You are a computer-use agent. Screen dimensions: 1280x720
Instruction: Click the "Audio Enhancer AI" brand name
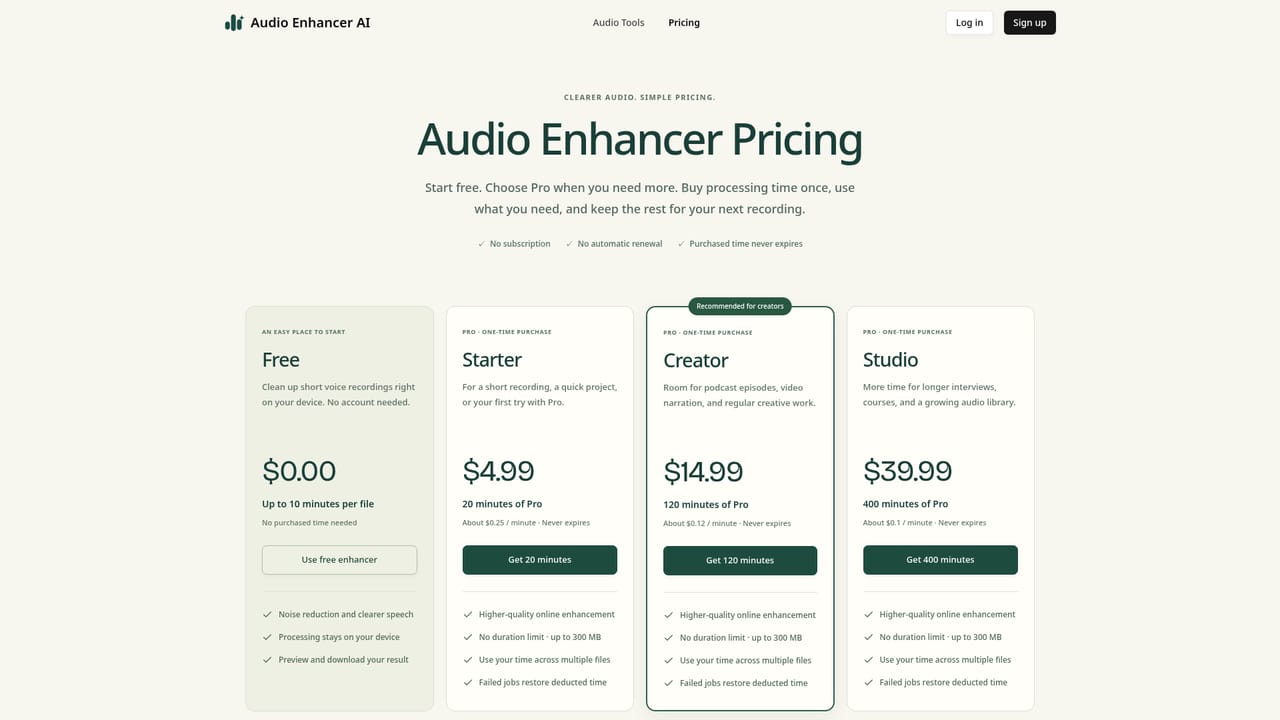point(310,23)
